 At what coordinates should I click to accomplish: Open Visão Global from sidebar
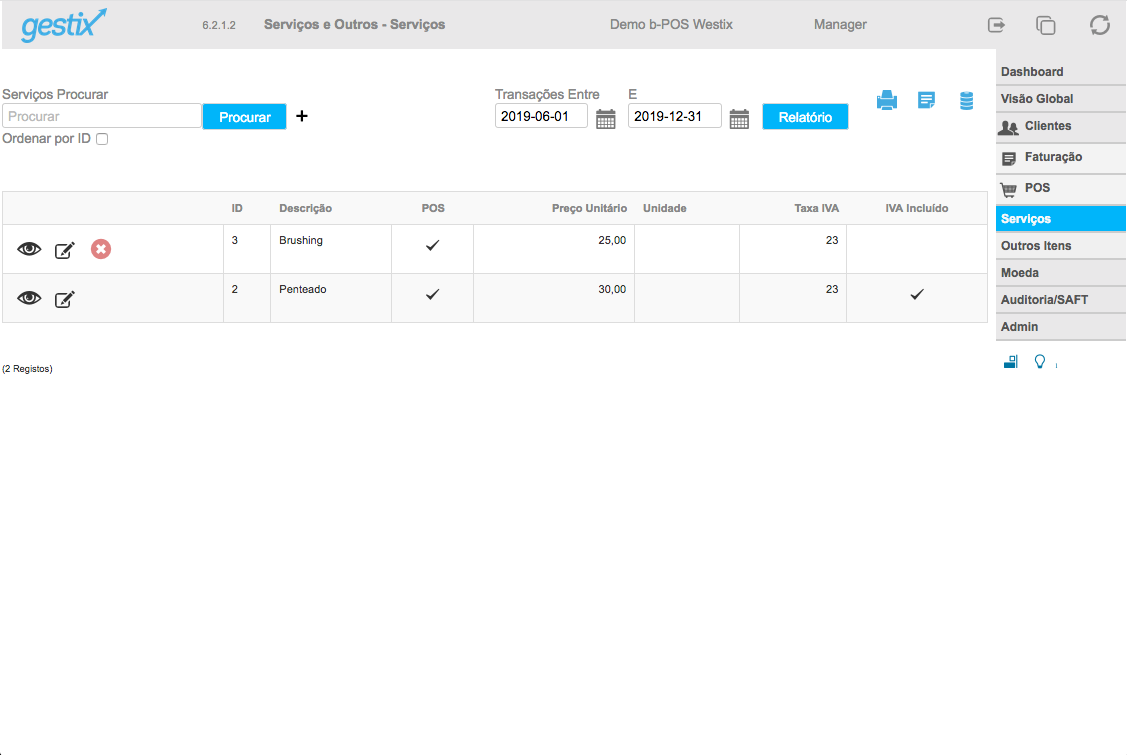[x=1061, y=99]
